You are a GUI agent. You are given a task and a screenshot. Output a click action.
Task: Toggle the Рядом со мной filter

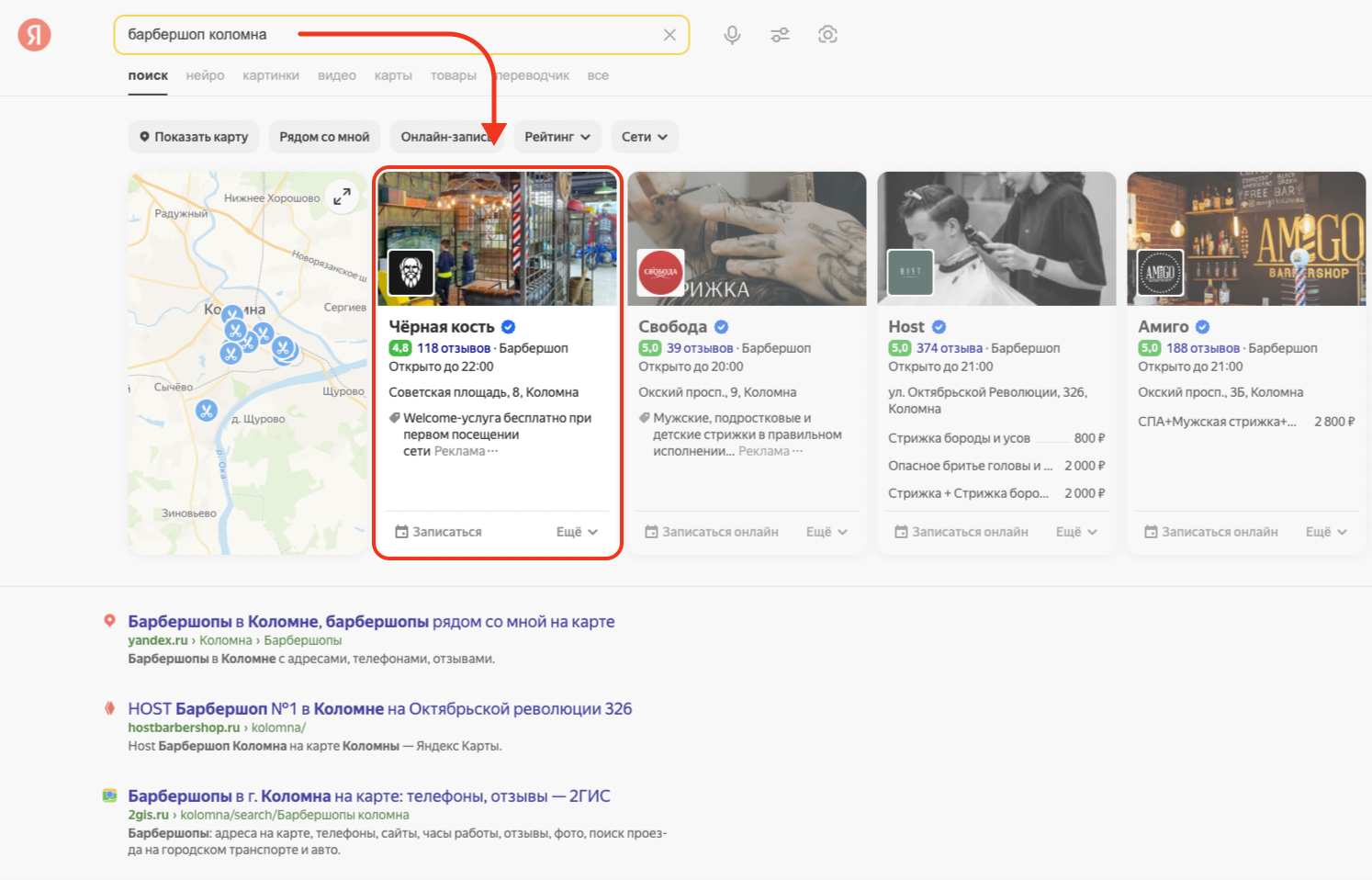click(324, 137)
